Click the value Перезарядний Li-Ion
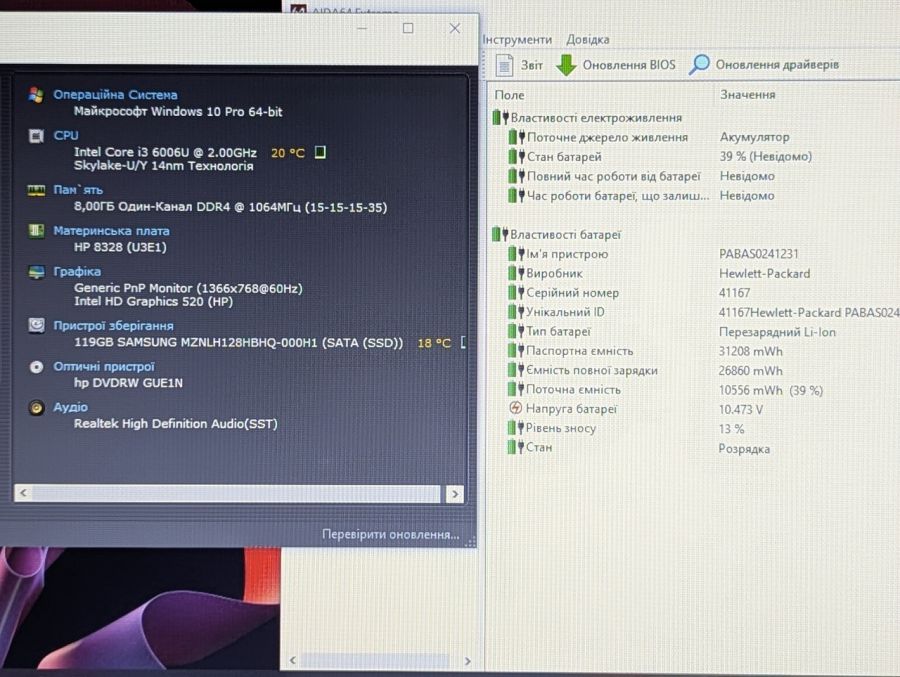The width and height of the screenshot is (900, 677). tap(777, 332)
